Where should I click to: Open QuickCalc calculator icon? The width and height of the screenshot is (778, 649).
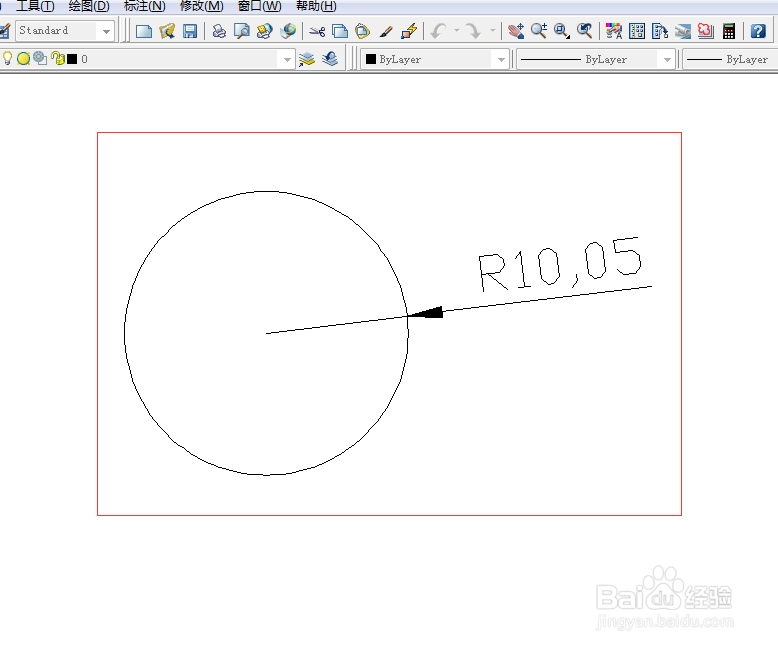[x=728, y=31]
